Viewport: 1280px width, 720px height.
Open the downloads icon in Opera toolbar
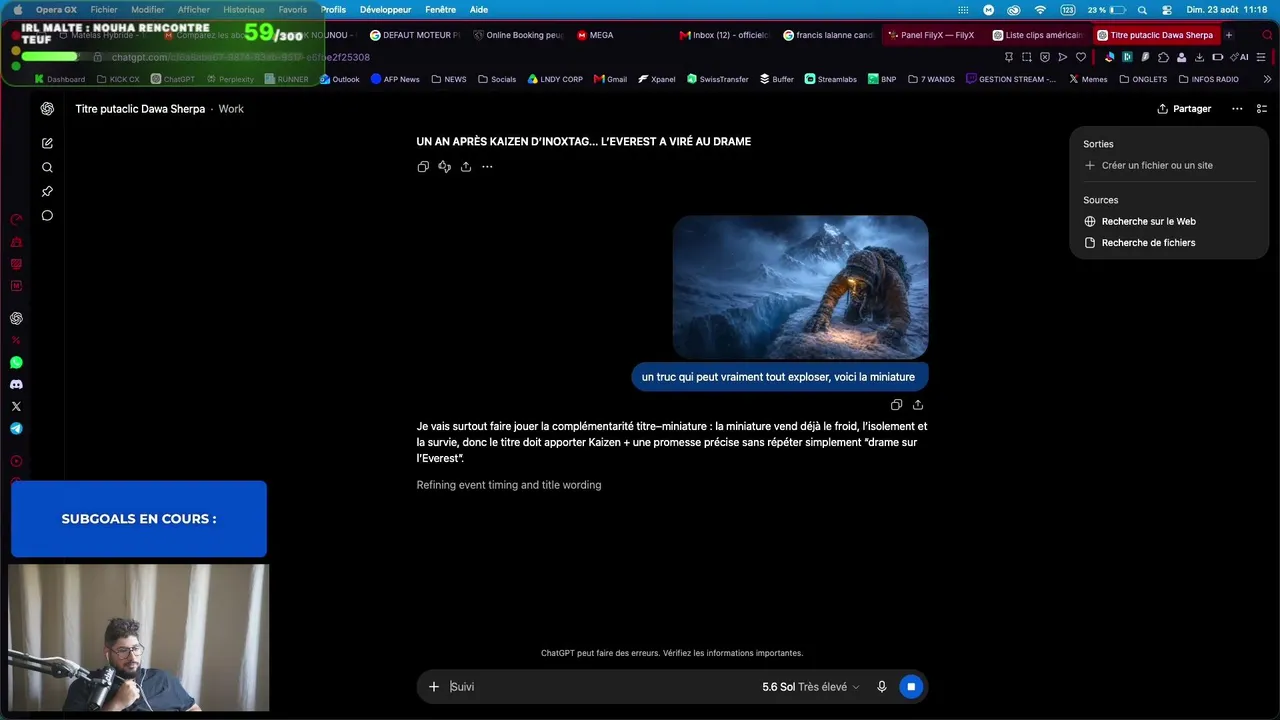1199,57
